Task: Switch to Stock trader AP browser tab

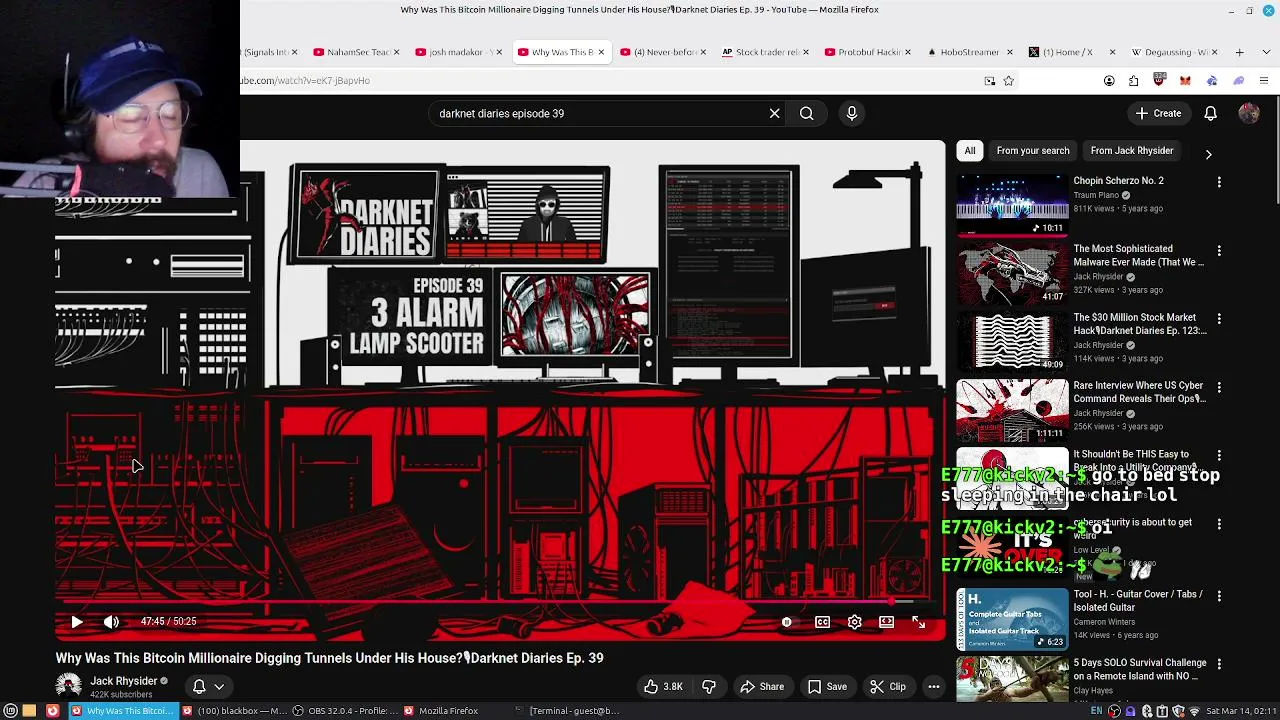Action: pos(763,52)
